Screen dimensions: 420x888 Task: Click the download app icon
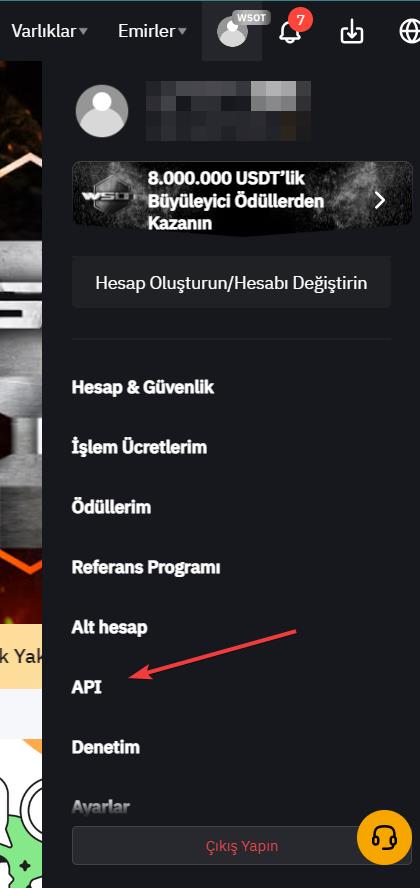[x=352, y=32]
